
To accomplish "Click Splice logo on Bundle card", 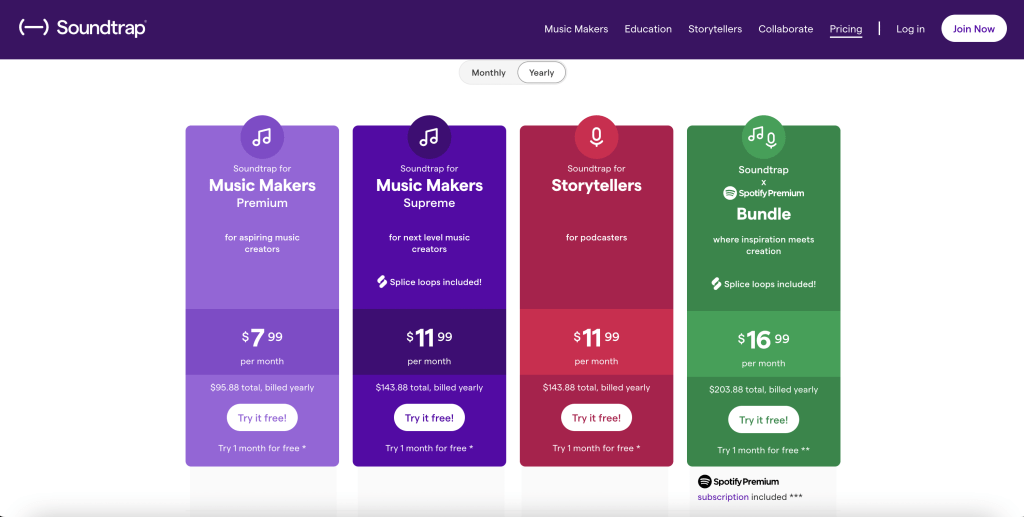I will pos(716,284).
